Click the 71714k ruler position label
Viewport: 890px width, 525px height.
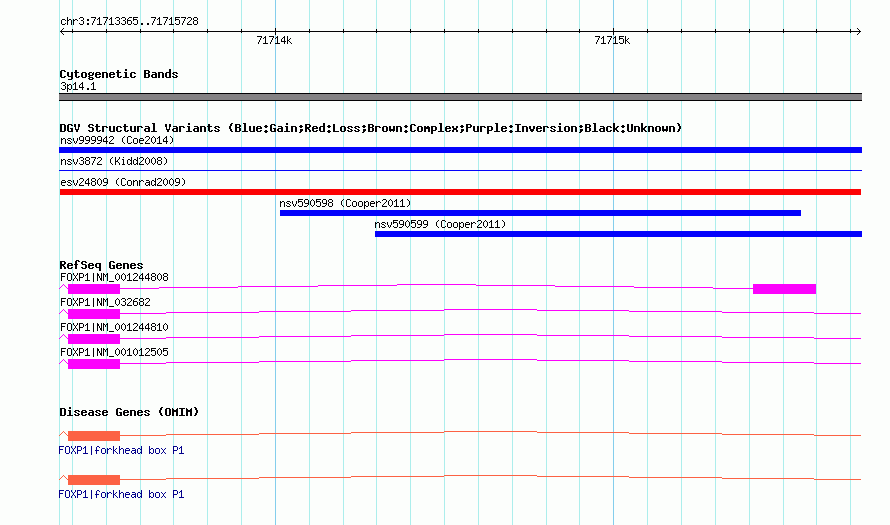click(274, 40)
